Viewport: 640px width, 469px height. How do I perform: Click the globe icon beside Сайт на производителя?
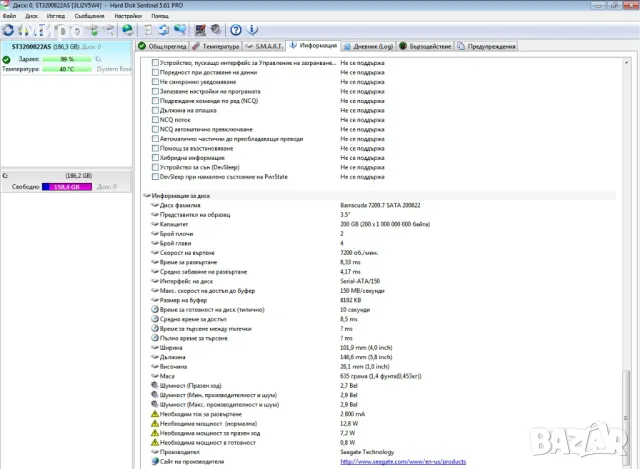(x=154, y=461)
